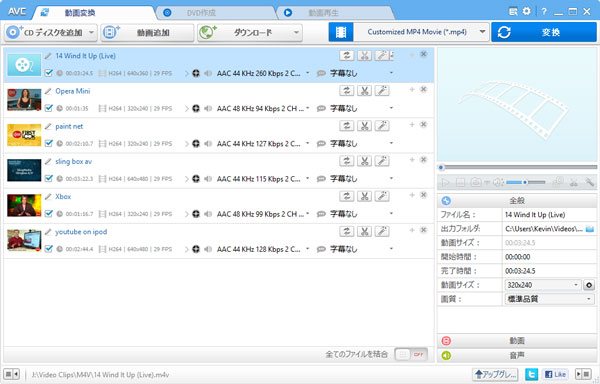Open AAC 48 KHz 94 Kbps audio dropdown
Screen dimensions: 600x384
tap(307, 108)
